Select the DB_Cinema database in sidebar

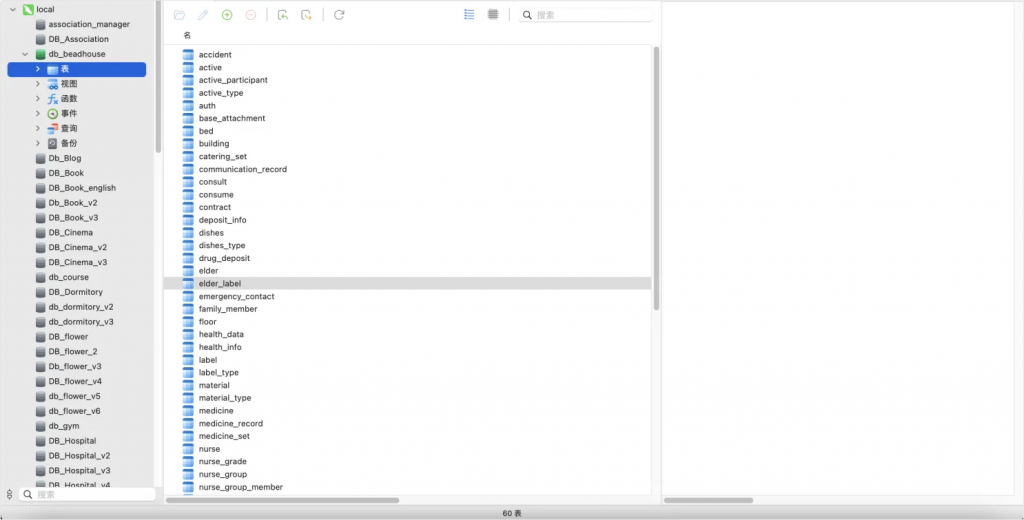click(70, 232)
